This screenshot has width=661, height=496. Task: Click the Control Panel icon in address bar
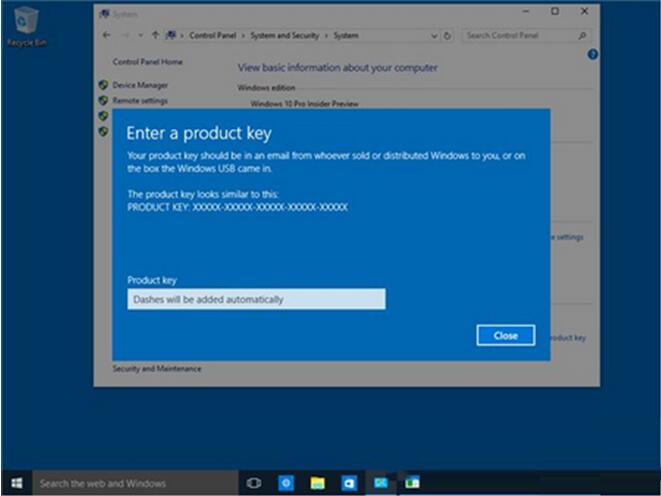click(171, 35)
